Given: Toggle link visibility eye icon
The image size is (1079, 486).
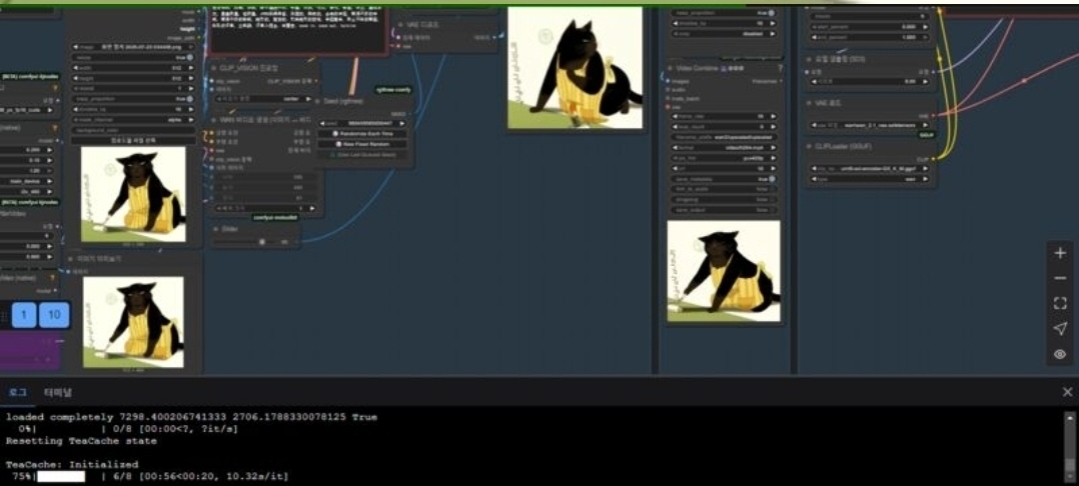Looking at the screenshot, I should [x=1060, y=354].
